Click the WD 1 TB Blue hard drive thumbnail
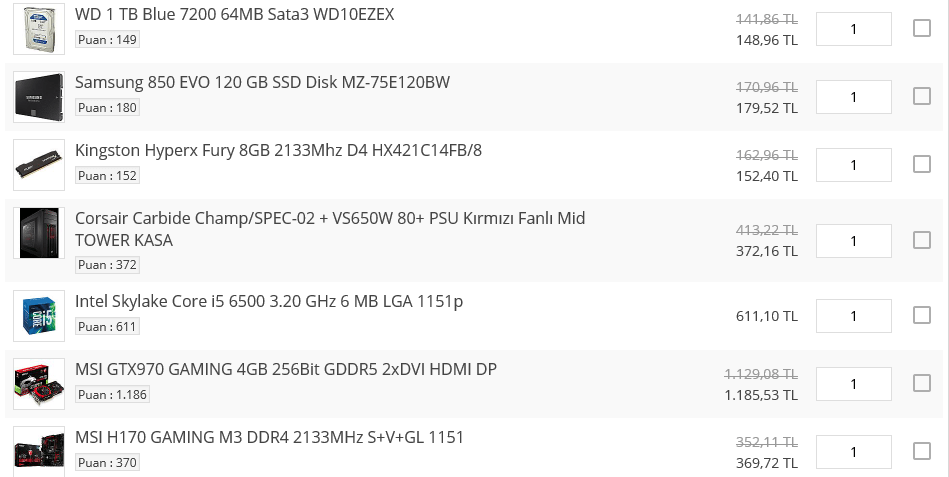Screen dimensions: 949x477 point(39,29)
